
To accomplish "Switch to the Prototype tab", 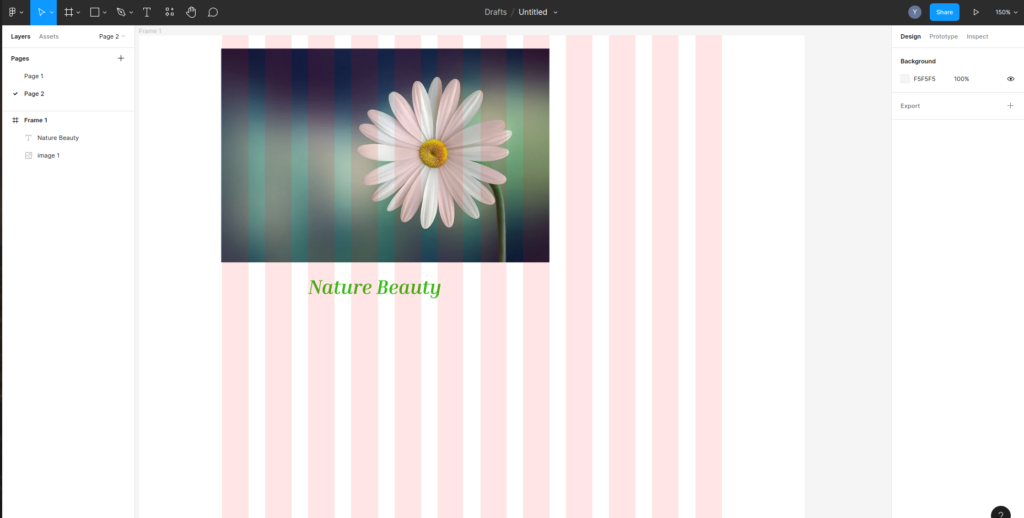I will tap(943, 36).
